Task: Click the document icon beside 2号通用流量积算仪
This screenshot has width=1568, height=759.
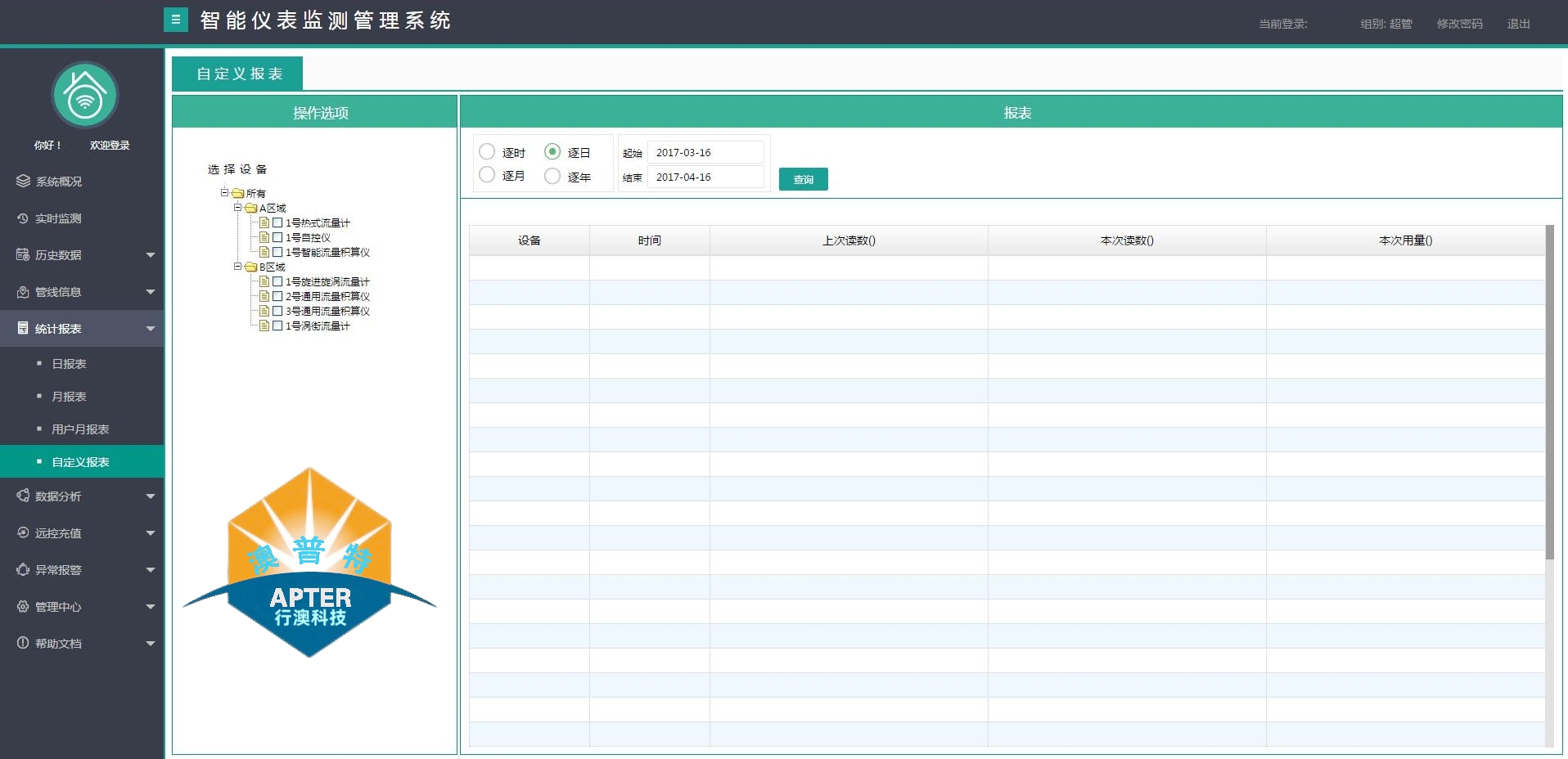Action: coord(264,296)
